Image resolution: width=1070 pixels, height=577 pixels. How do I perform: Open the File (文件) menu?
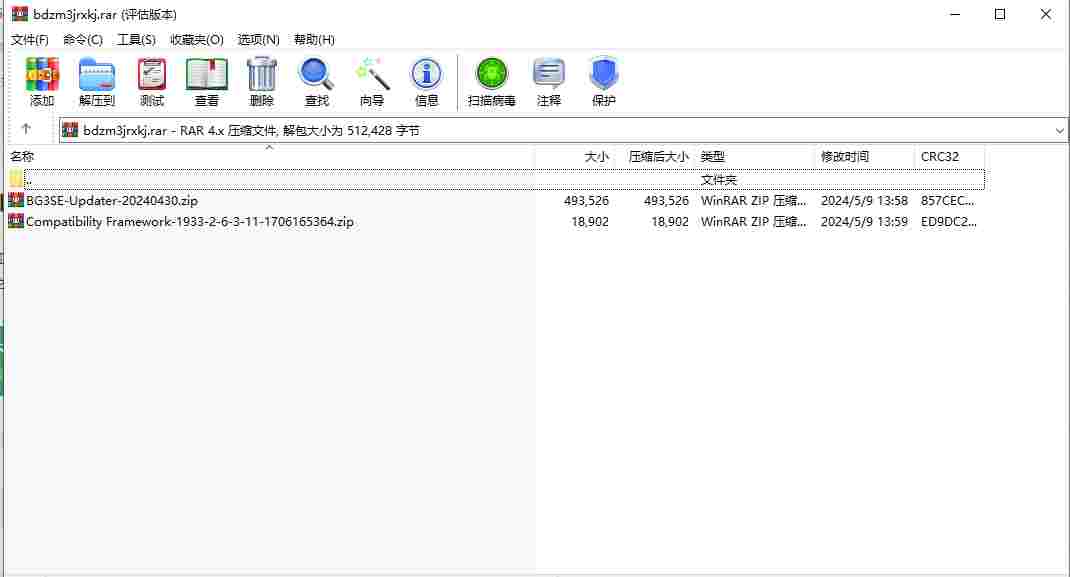point(30,40)
